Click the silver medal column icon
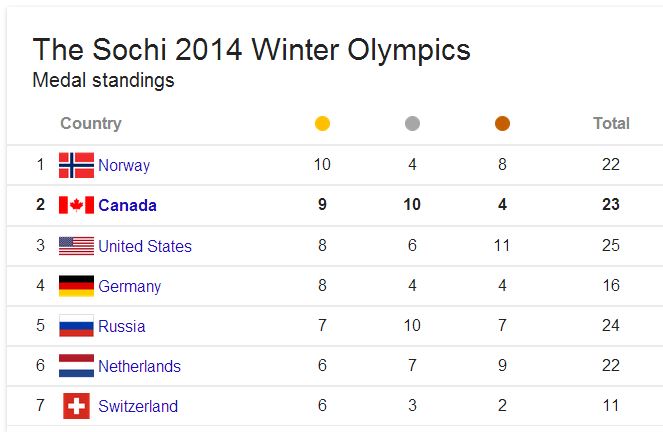 412,124
